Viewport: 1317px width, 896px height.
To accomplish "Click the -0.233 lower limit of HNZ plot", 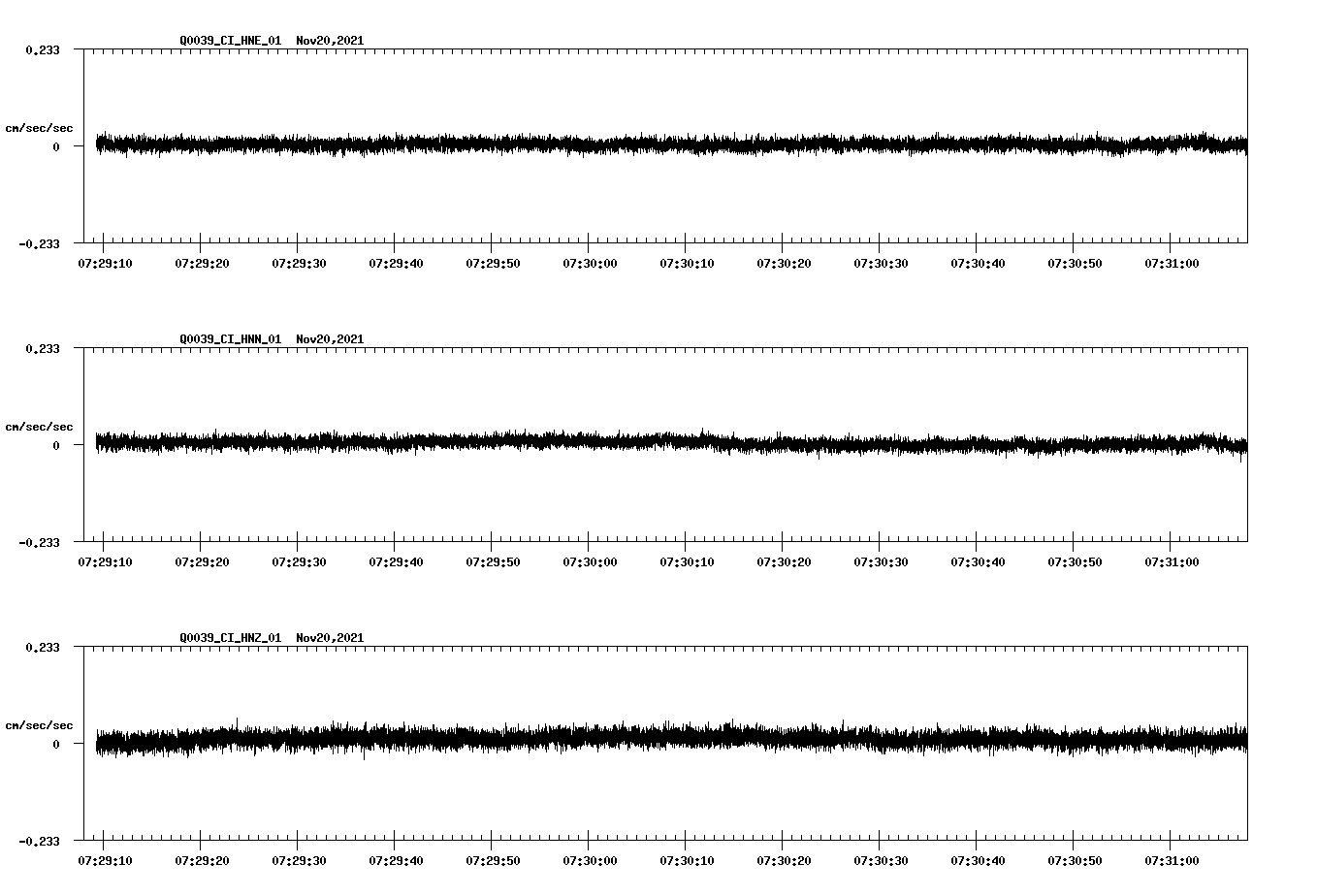I will (39, 841).
